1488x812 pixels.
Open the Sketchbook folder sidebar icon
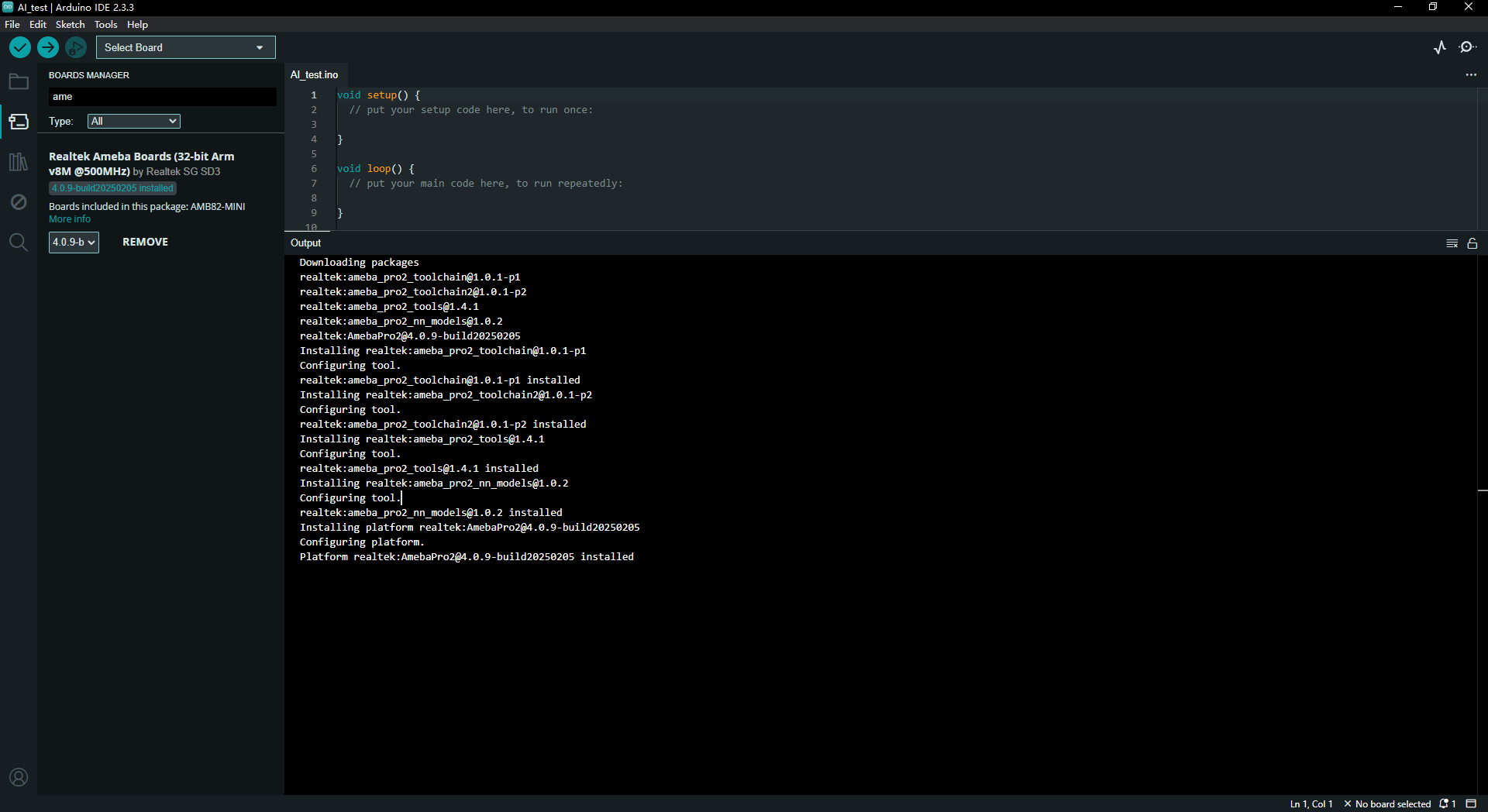(19, 81)
